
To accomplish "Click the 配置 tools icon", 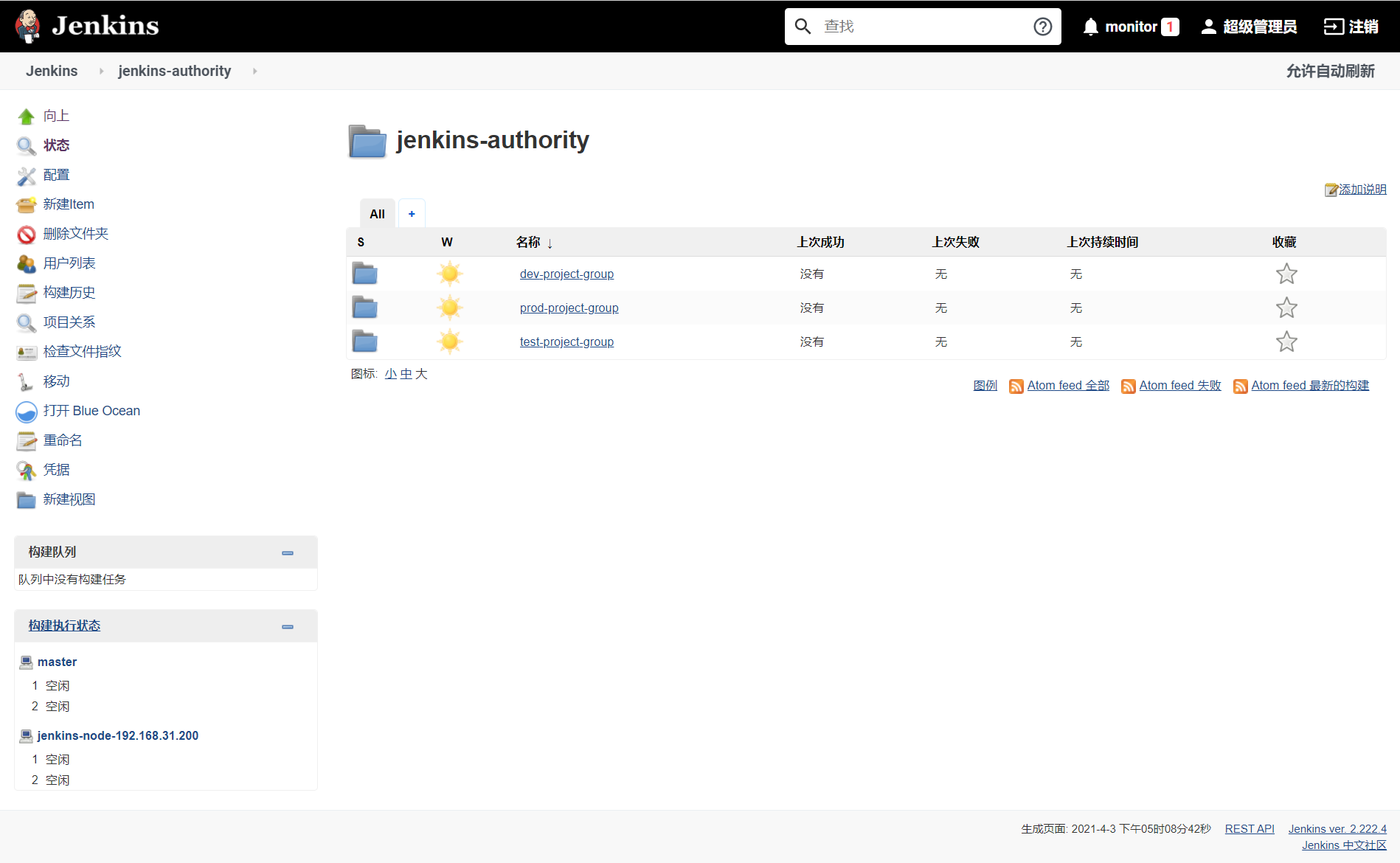I will click(27, 175).
